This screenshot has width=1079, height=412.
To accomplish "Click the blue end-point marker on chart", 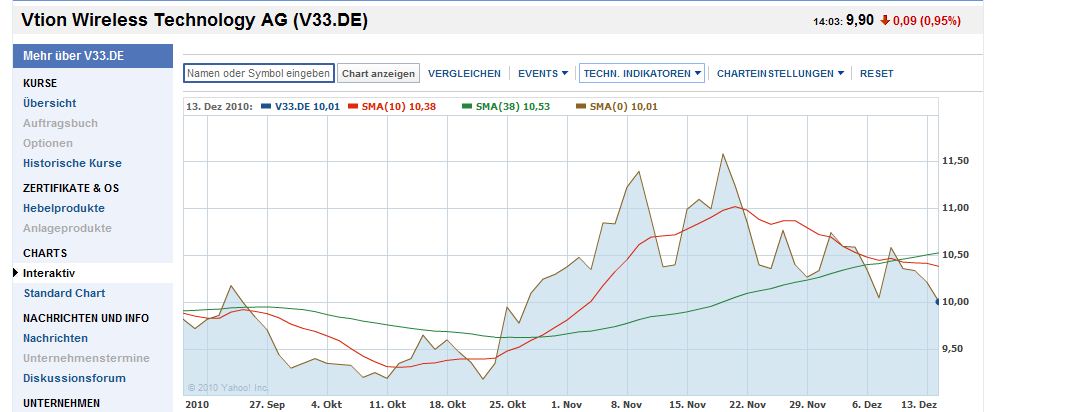I will 938,301.
